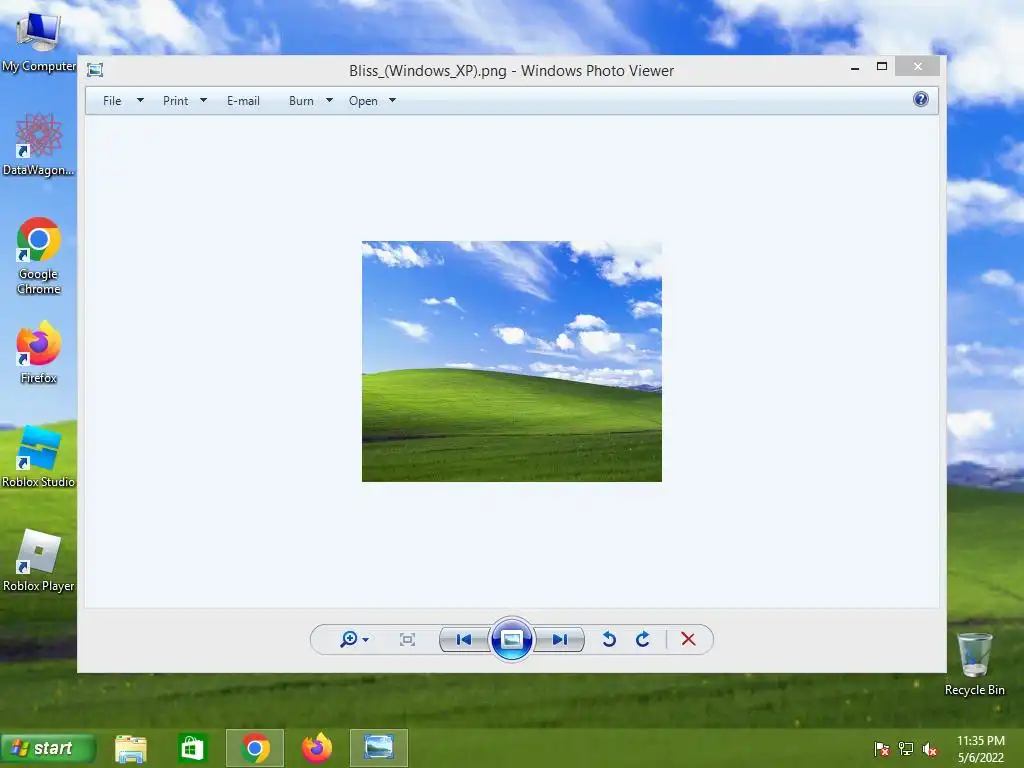Expand the Burn dropdown arrow
Viewport: 1024px width, 768px height.
(x=329, y=101)
